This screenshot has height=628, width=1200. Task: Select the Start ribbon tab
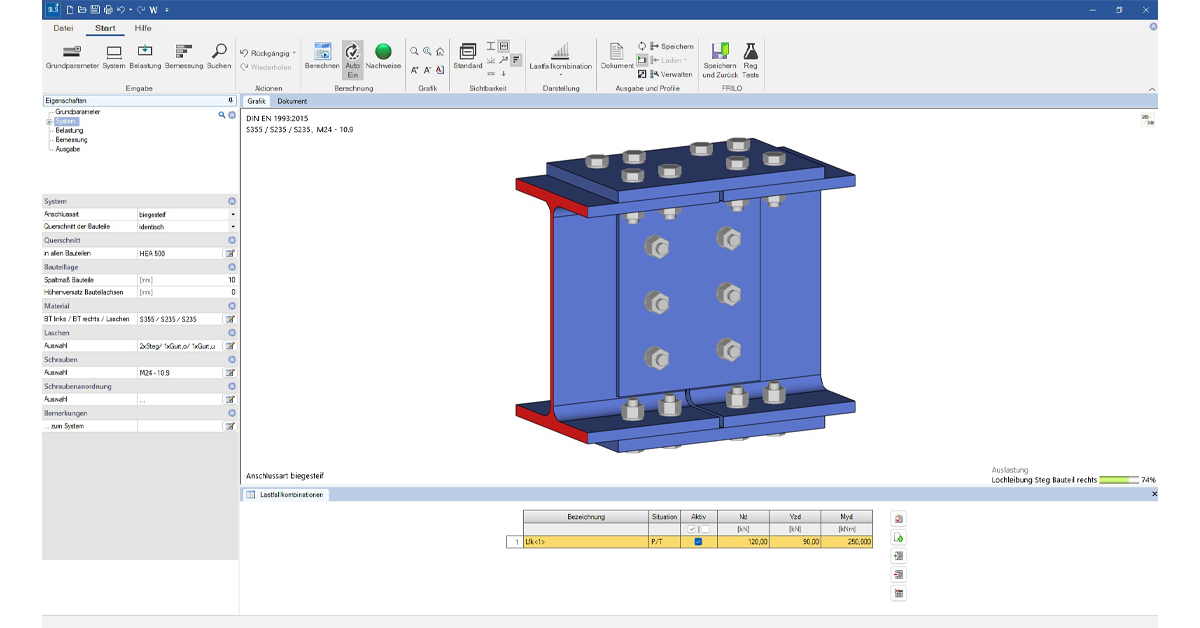tap(106, 28)
